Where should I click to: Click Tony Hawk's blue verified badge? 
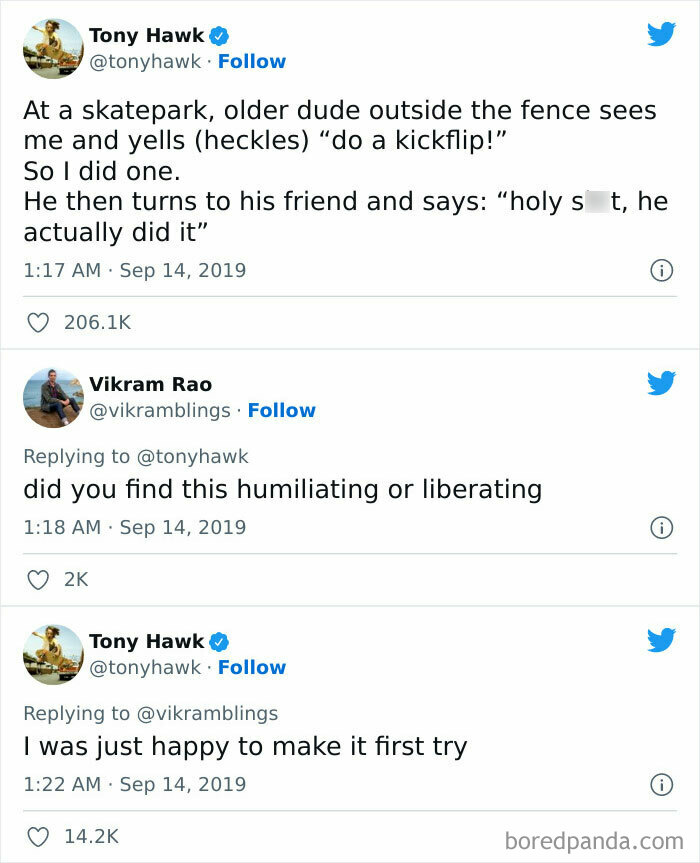pos(219,35)
